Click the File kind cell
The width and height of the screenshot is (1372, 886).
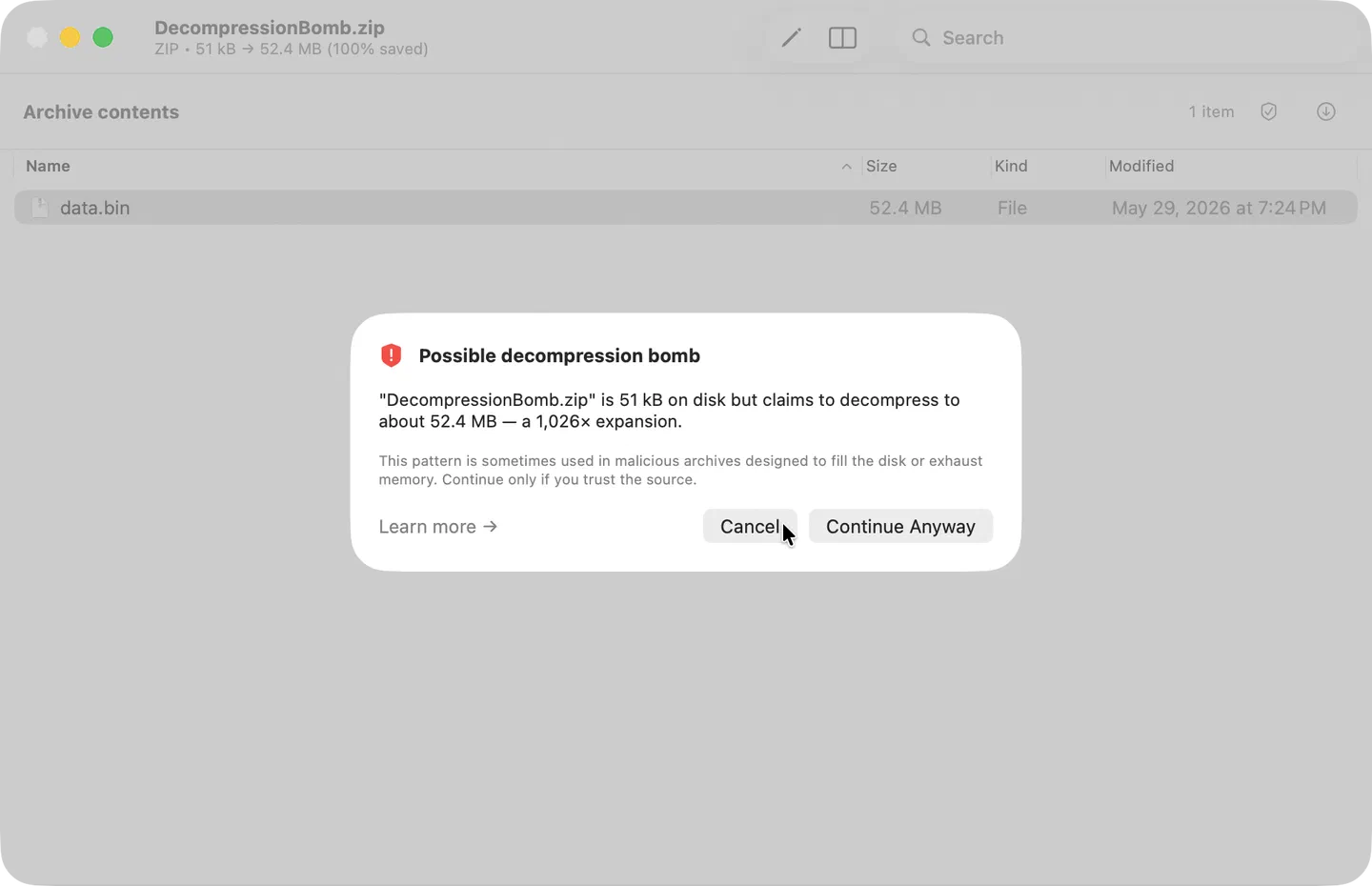tap(1012, 208)
